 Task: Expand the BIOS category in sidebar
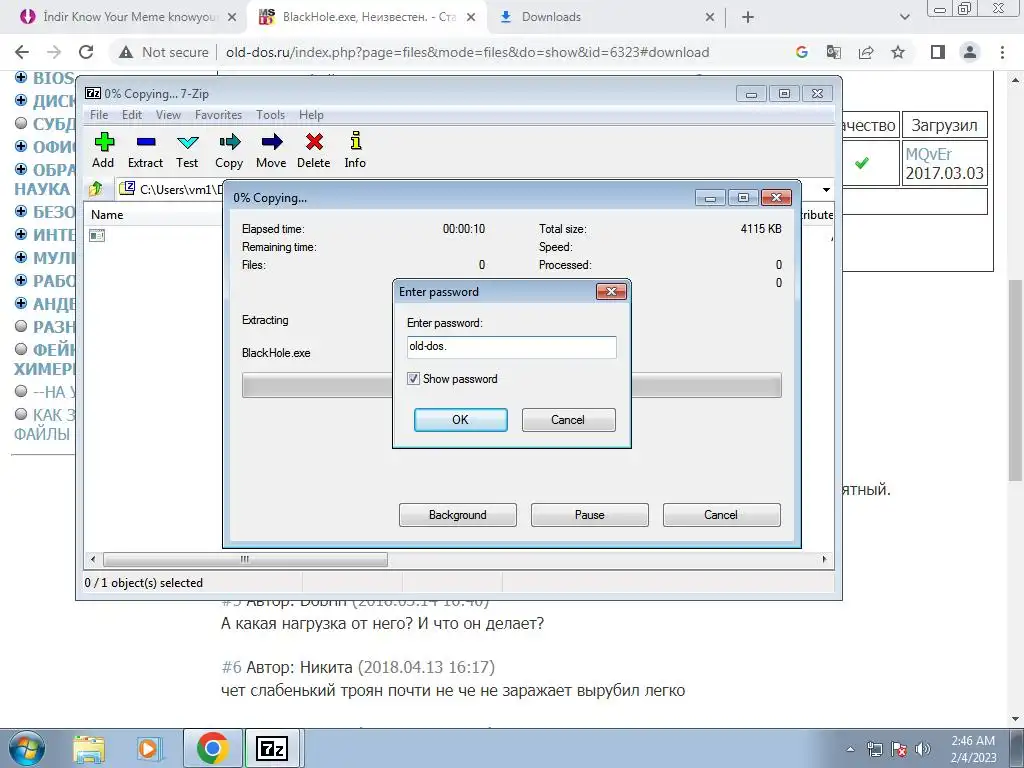pos(21,77)
